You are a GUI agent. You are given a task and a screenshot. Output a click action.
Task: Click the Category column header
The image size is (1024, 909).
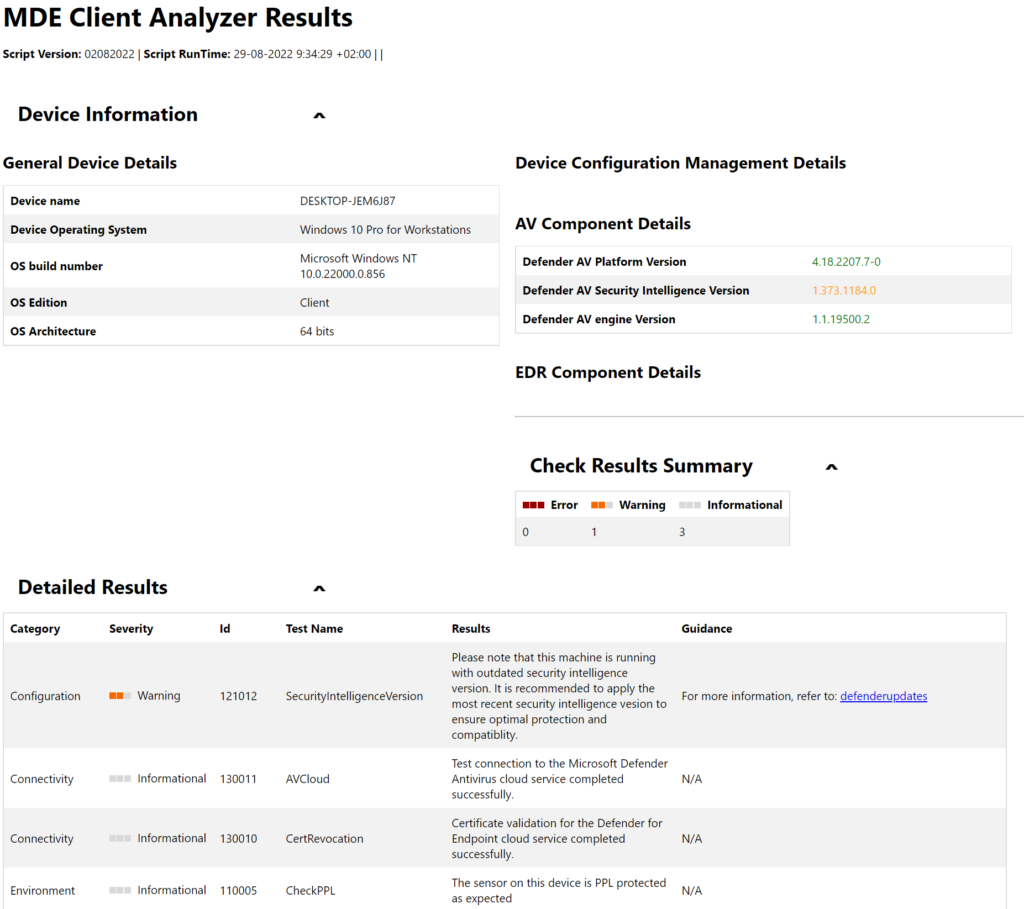click(35, 629)
